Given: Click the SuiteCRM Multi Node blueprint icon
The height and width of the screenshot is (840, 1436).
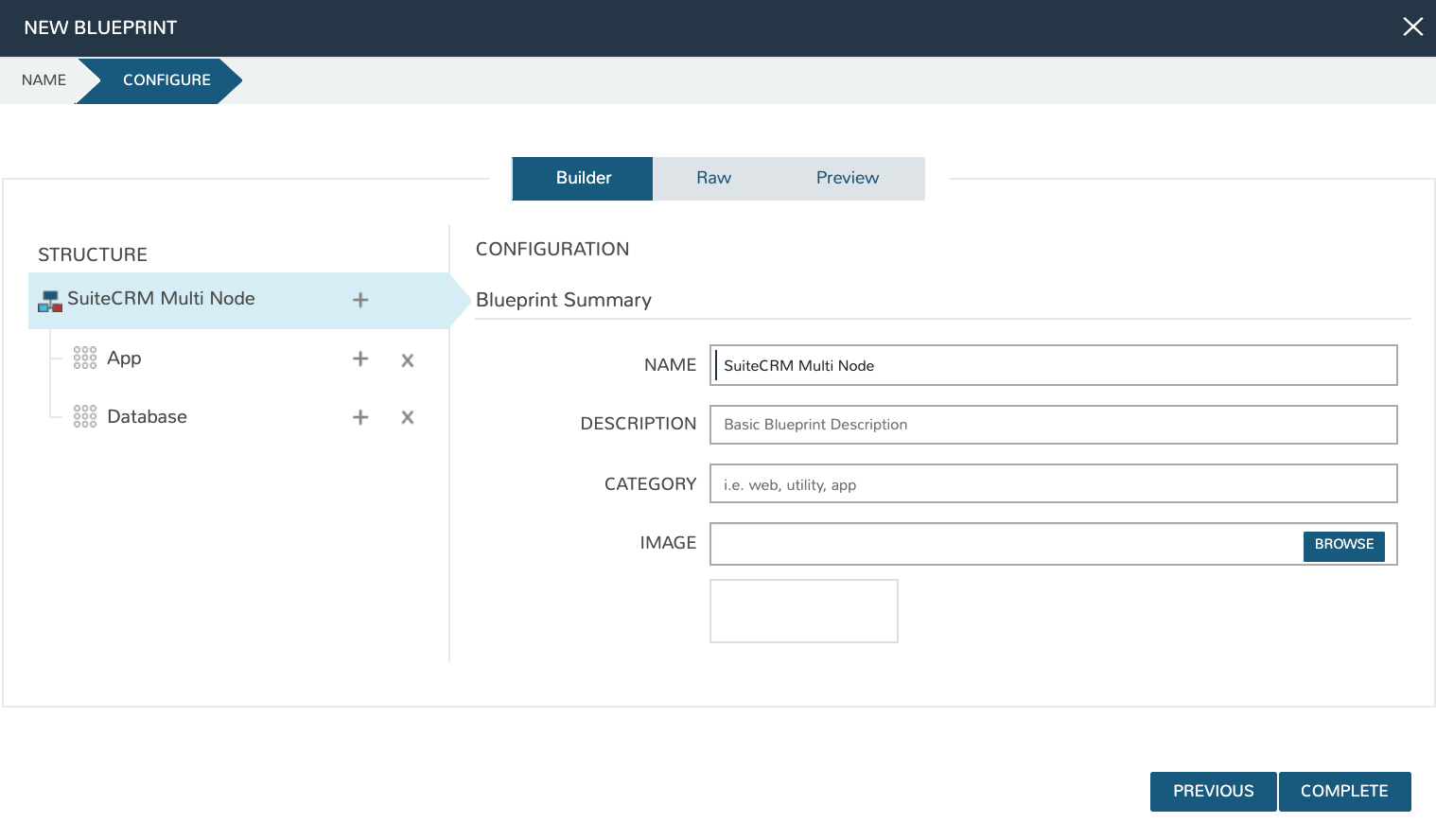Looking at the screenshot, I should [x=50, y=301].
